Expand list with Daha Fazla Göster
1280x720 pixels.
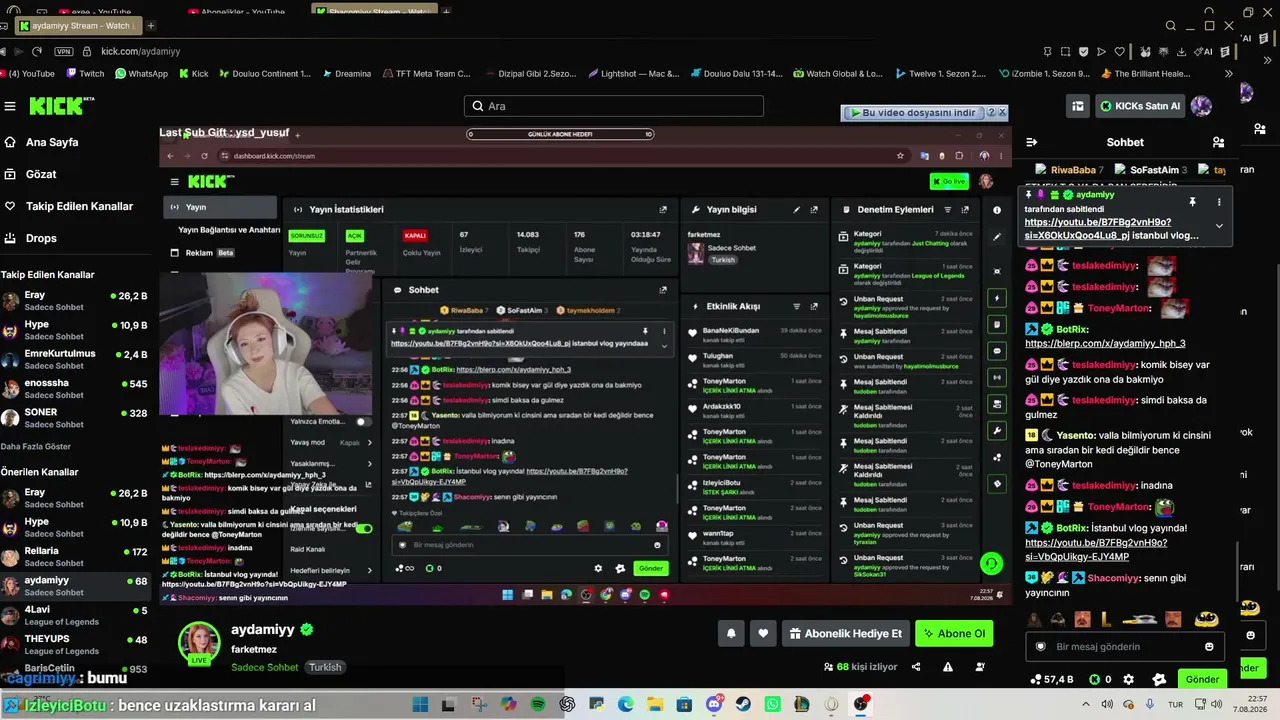coord(36,446)
